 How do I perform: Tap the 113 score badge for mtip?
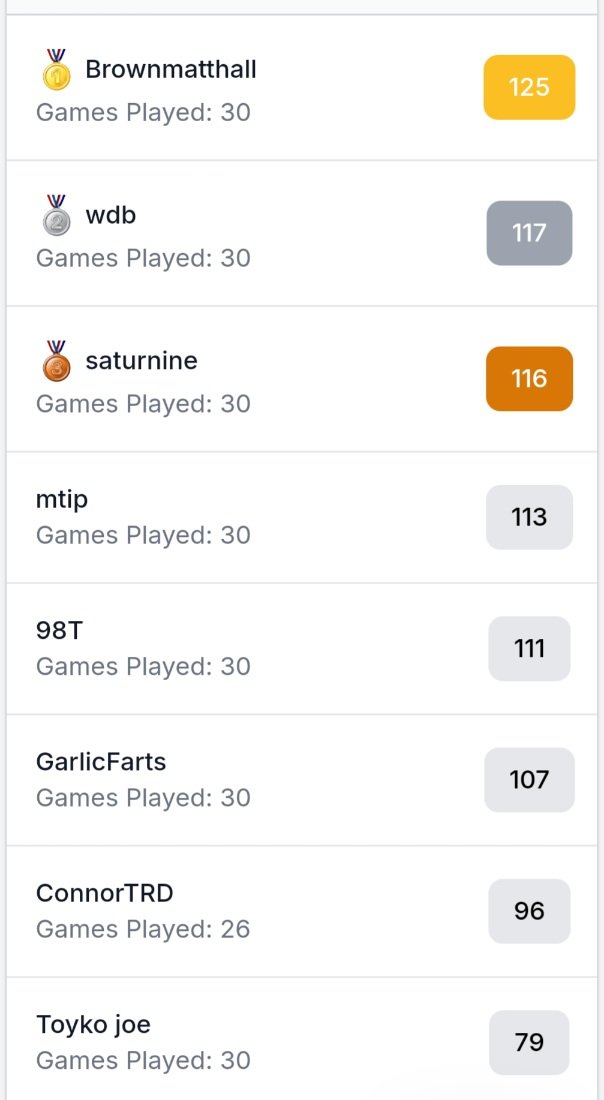click(x=529, y=517)
